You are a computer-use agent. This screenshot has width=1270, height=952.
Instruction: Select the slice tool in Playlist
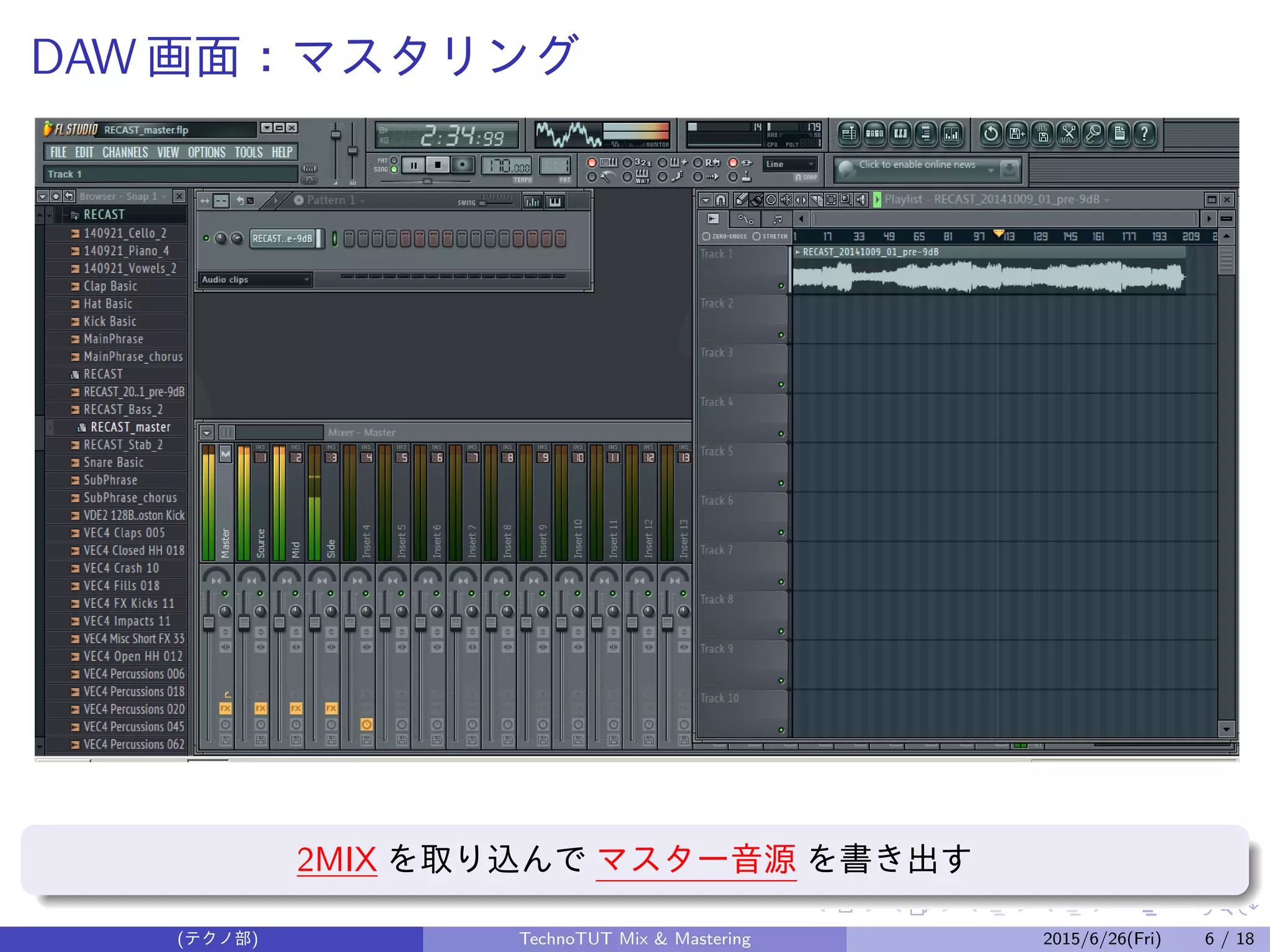click(x=816, y=200)
